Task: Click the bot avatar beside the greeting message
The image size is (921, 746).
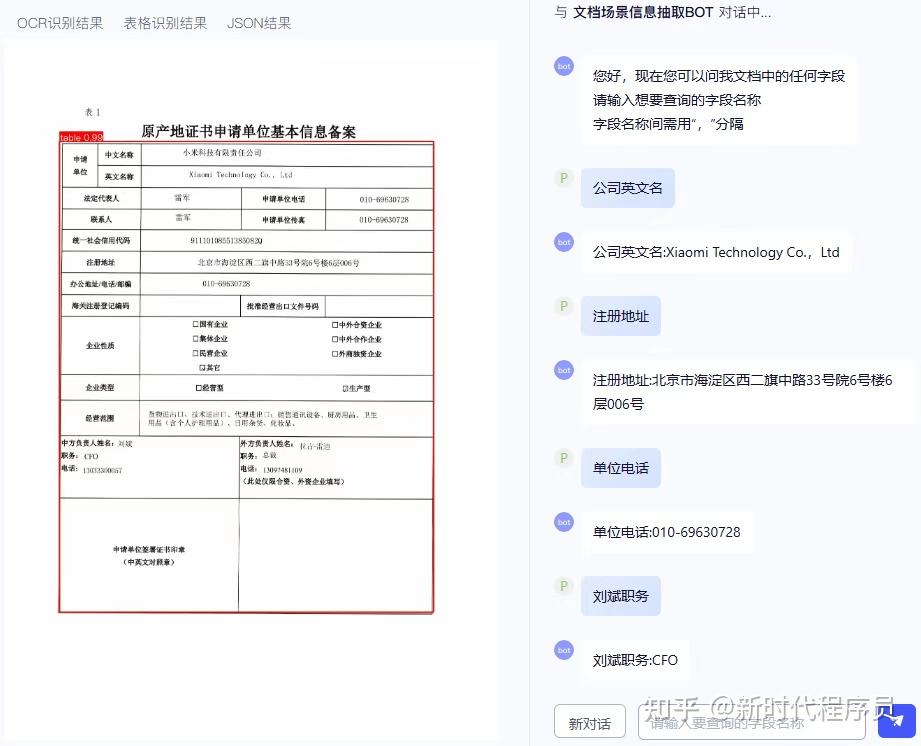Action: click(x=564, y=66)
